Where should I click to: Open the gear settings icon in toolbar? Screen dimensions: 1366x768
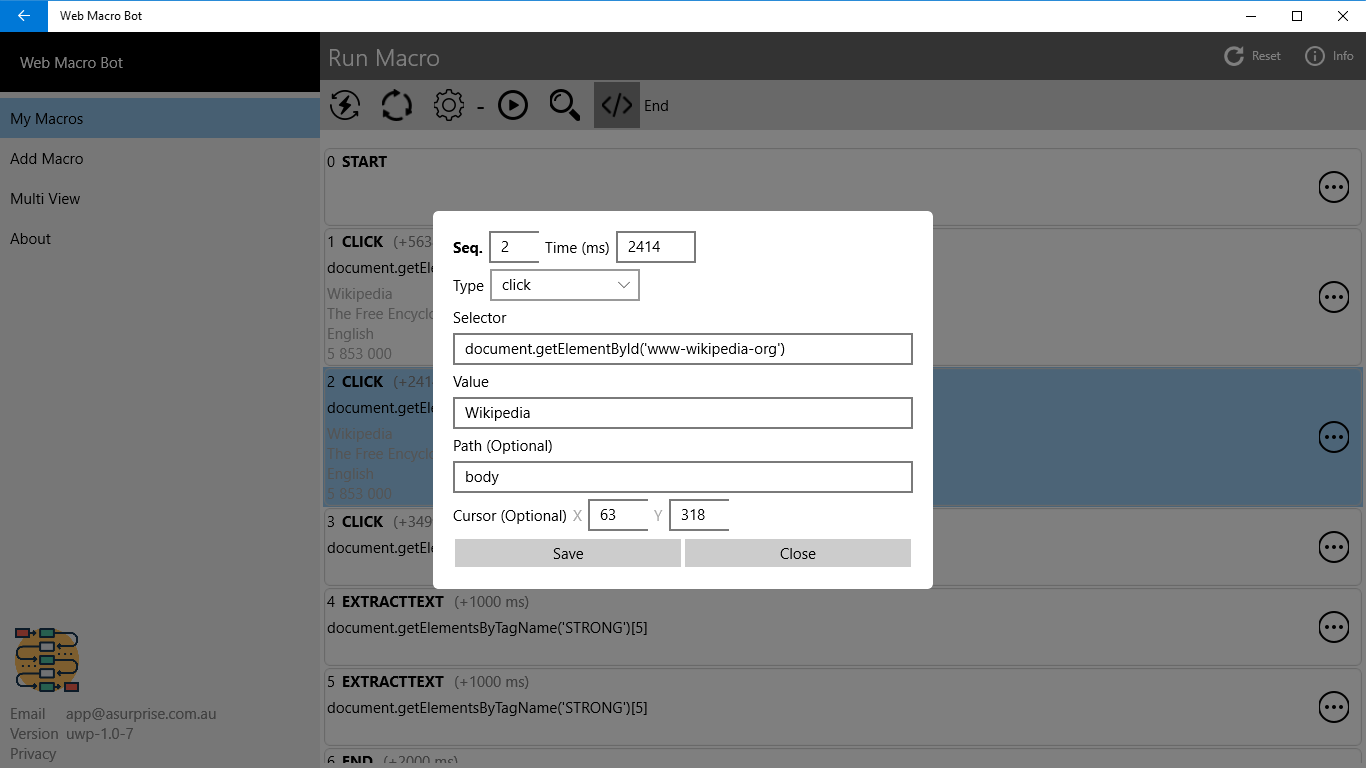[449, 105]
